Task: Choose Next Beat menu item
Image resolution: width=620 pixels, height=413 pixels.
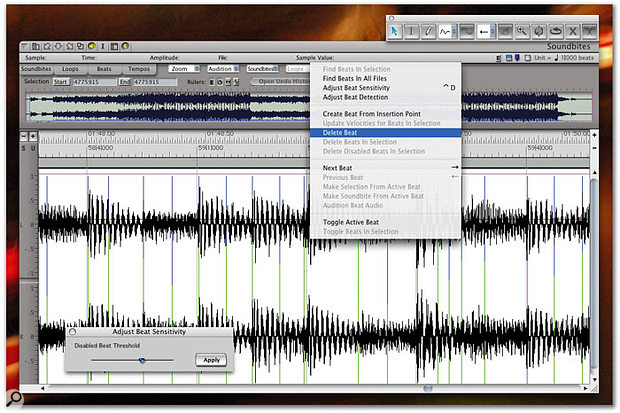Action: click(386, 168)
